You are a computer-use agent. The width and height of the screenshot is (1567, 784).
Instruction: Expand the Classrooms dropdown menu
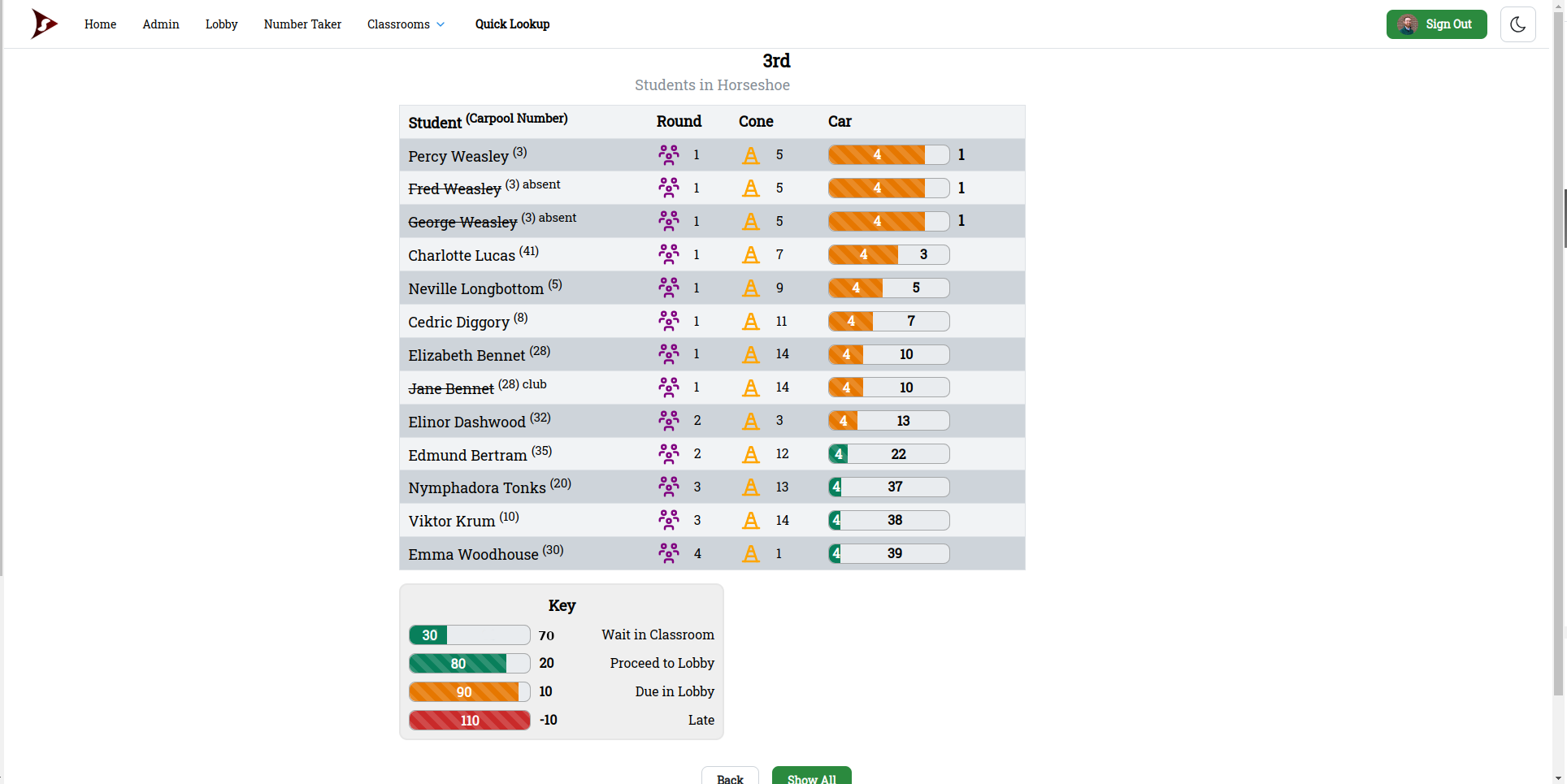[406, 24]
